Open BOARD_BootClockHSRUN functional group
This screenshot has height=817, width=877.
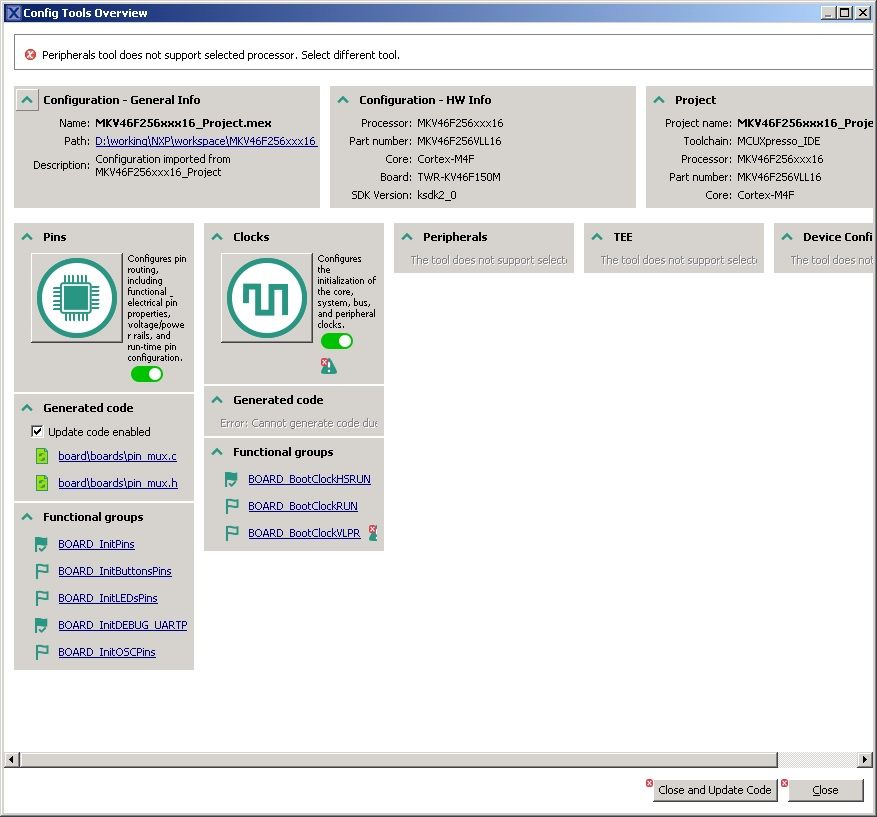[309, 479]
